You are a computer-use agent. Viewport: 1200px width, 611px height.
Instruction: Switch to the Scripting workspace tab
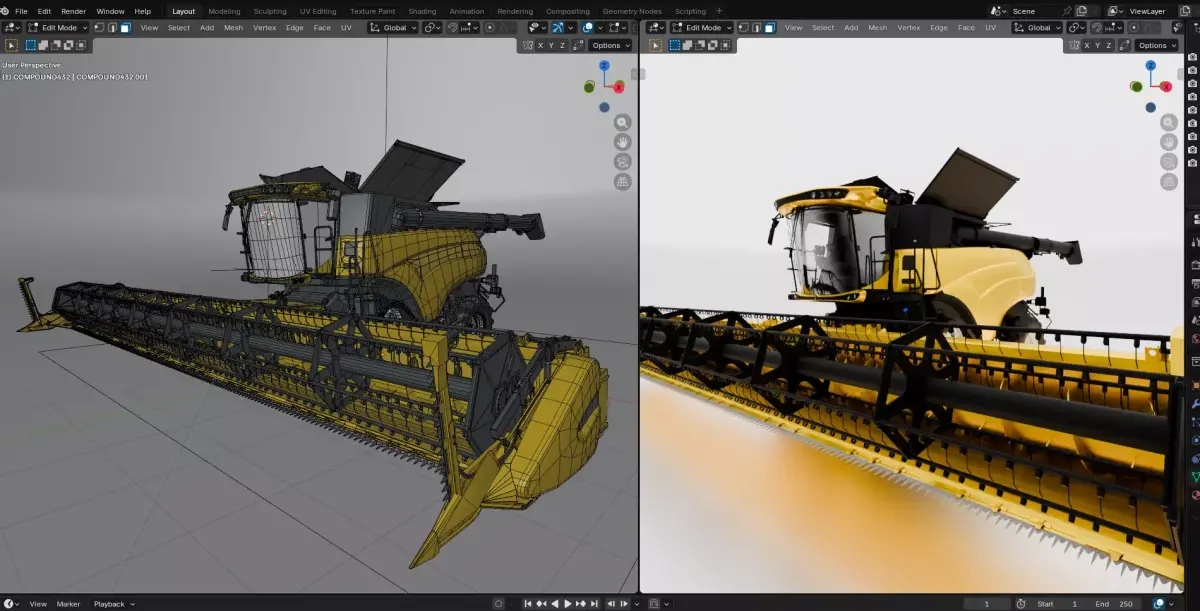click(x=690, y=11)
